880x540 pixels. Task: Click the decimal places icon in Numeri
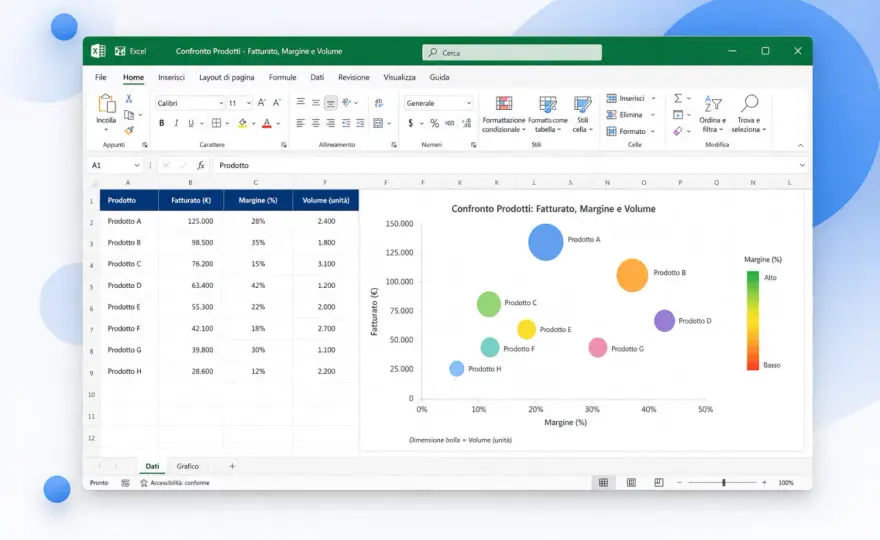click(x=466, y=123)
